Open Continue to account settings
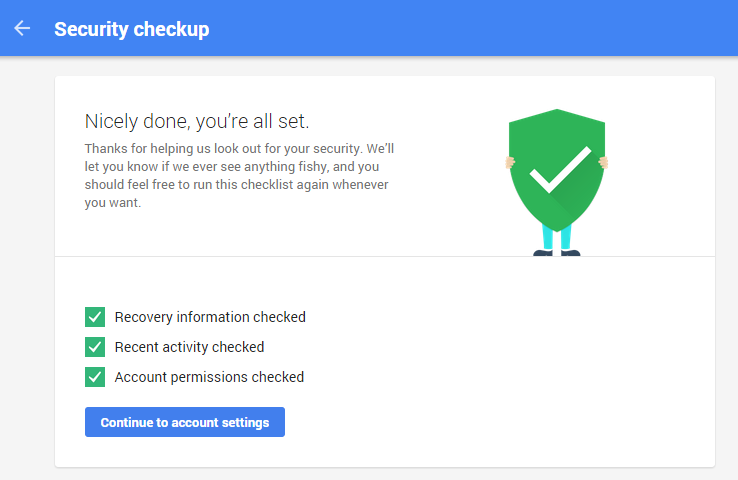 185,422
